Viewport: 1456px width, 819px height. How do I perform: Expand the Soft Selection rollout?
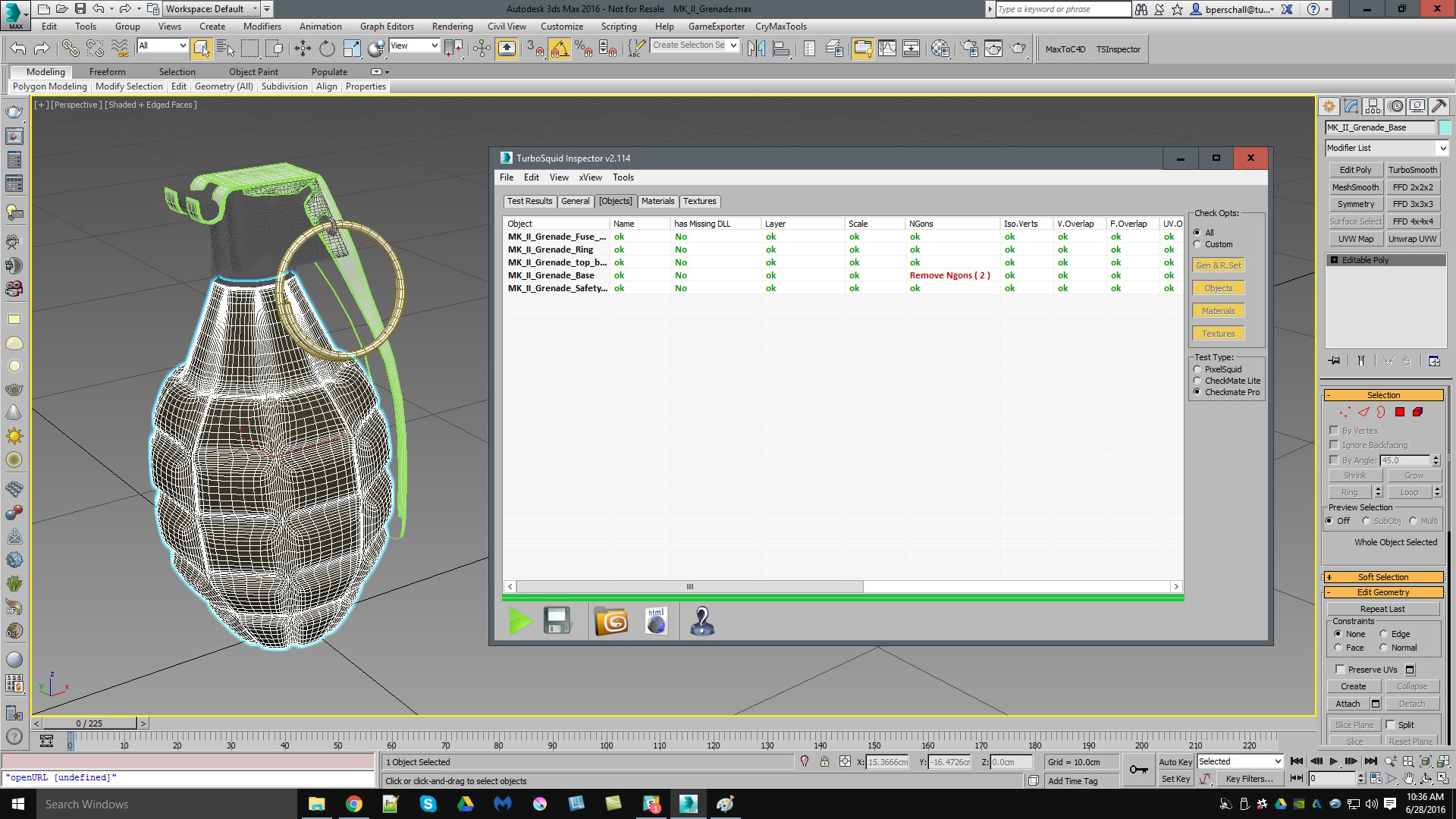point(1383,577)
